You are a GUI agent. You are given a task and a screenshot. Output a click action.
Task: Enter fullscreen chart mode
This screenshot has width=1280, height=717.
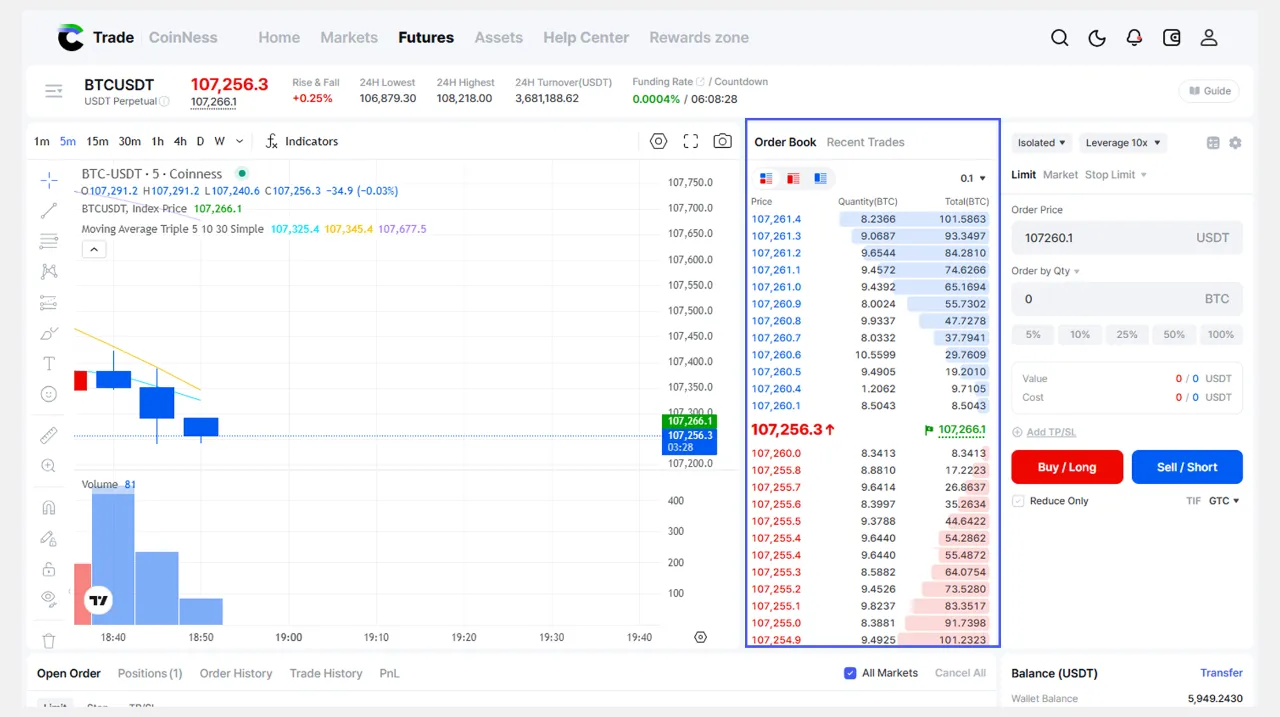tap(691, 141)
